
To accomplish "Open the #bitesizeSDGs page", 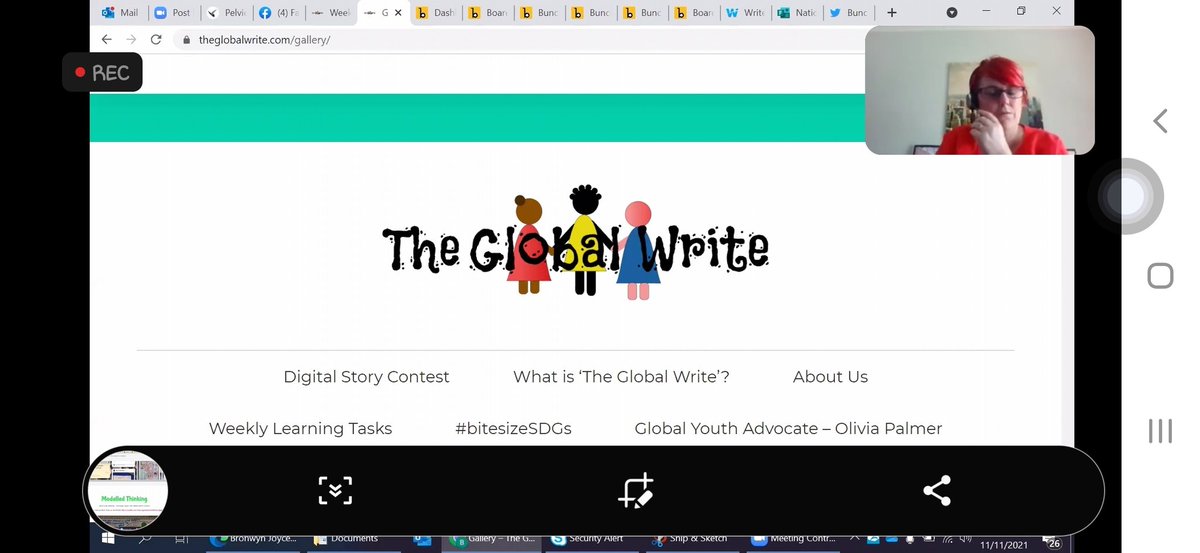I will (x=513, y=428).
